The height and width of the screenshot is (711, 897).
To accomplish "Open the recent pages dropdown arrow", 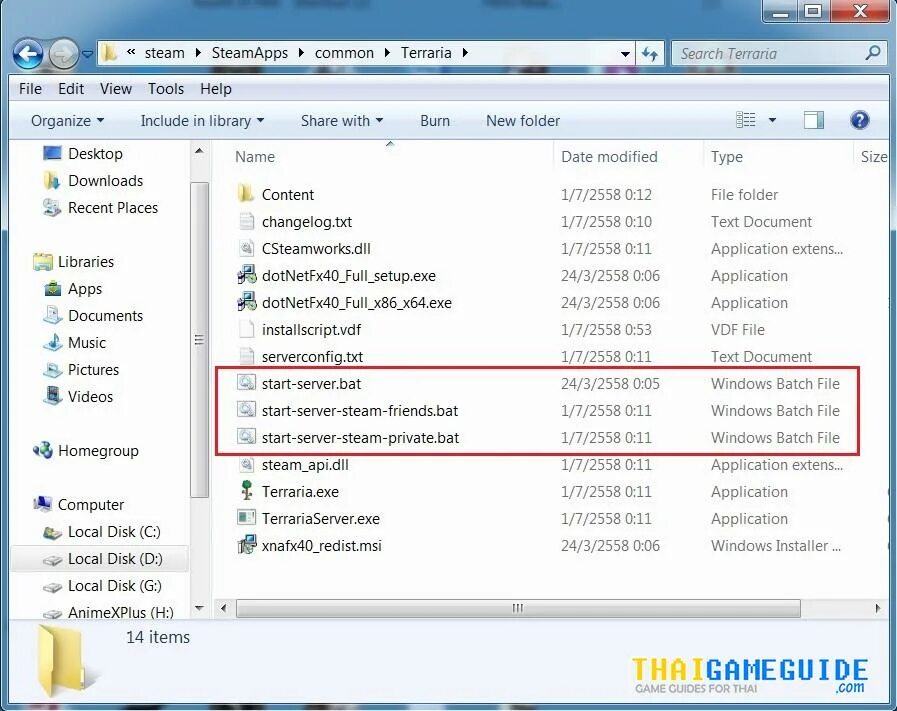I will (88, 54).
